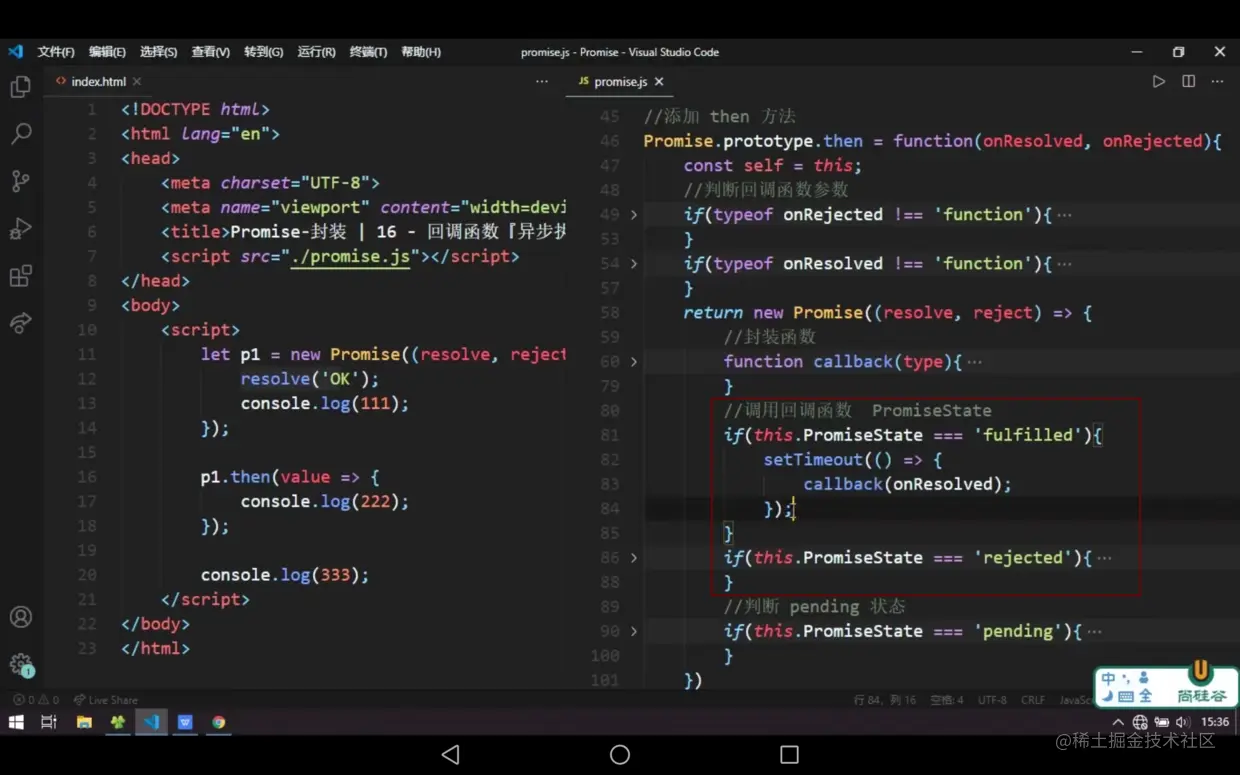1240x775 pixels.
Task: Open the 编辑(E) menu
Action: [107, 52]
